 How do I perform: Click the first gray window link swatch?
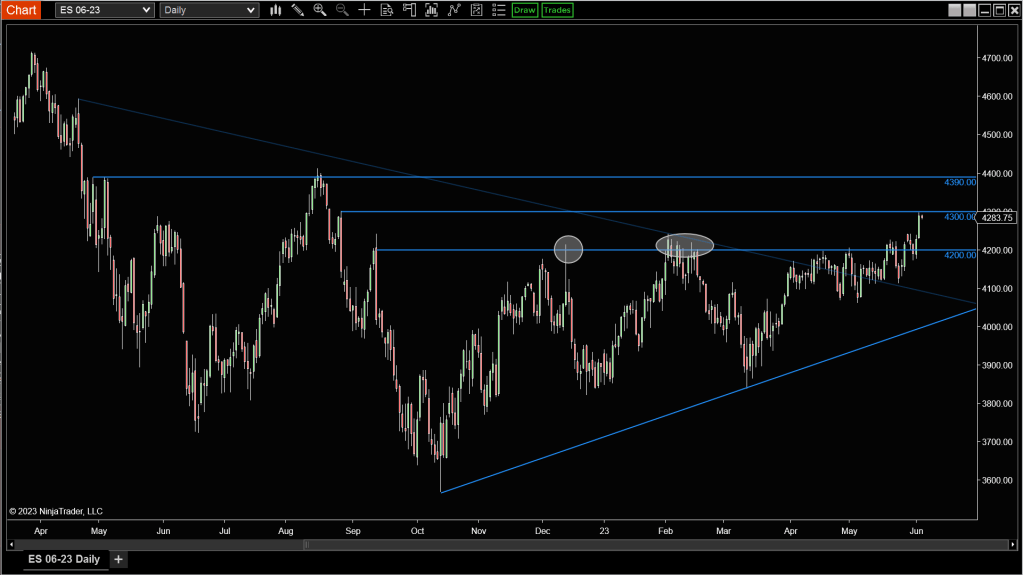(x=953, y=10)
